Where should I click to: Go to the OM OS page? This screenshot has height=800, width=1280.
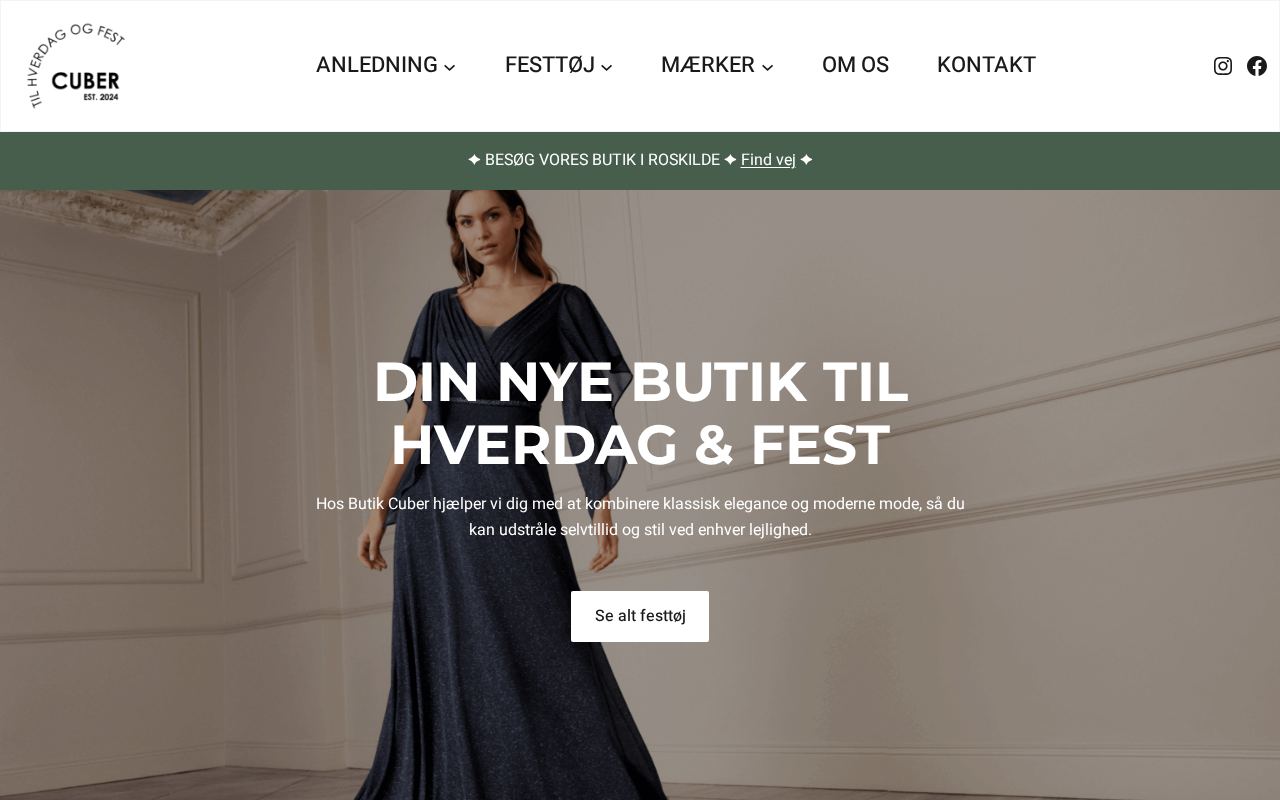coord(855,65)
